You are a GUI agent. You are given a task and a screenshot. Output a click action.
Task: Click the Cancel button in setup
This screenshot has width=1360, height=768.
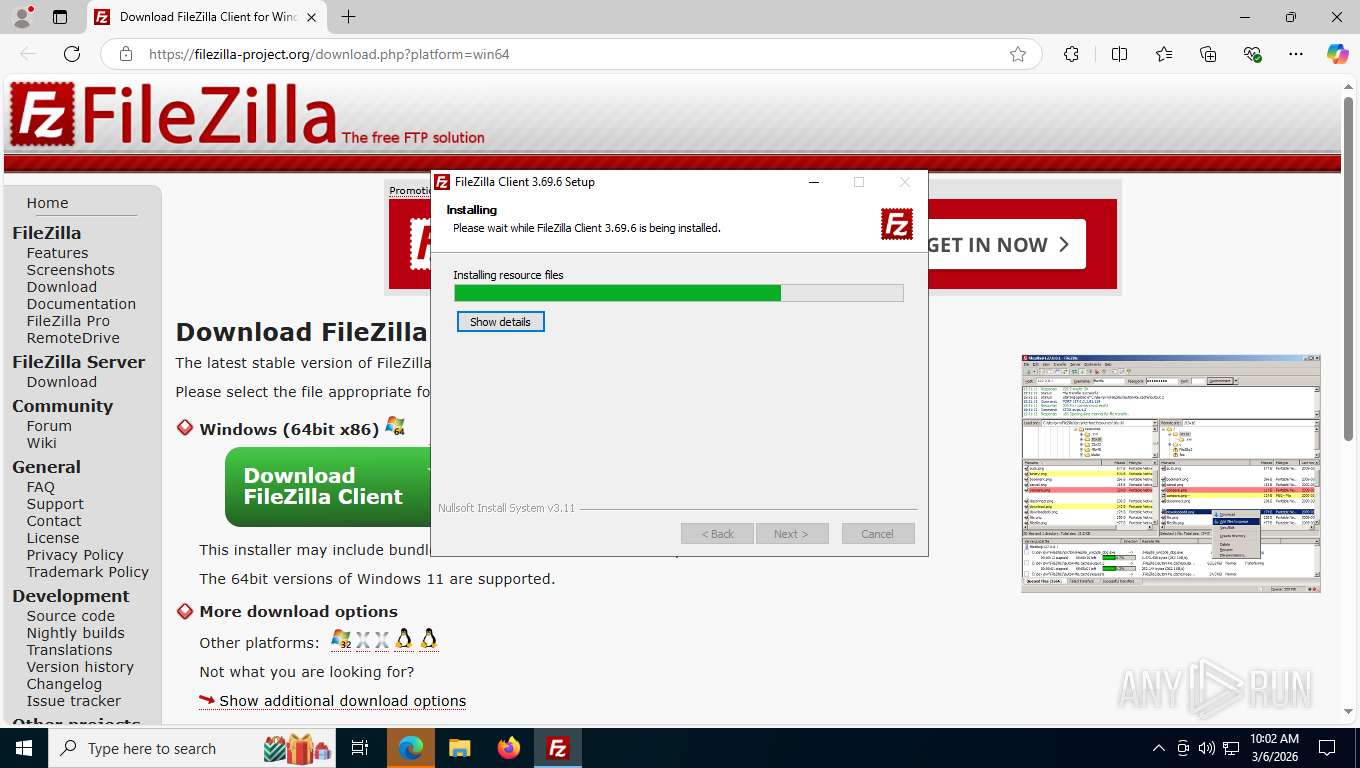(877, 534)
